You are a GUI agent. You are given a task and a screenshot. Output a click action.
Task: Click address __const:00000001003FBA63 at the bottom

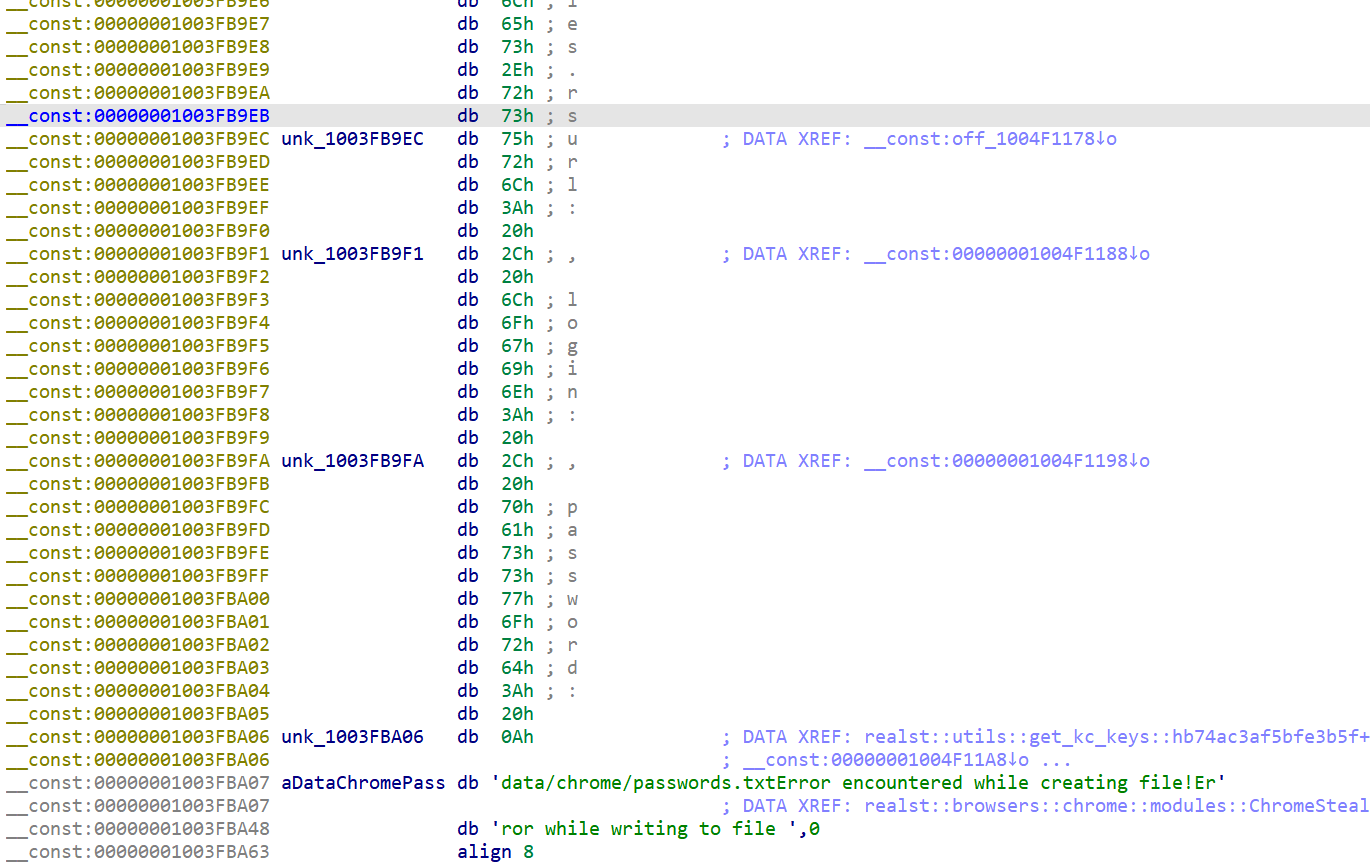tap(135, 851)
